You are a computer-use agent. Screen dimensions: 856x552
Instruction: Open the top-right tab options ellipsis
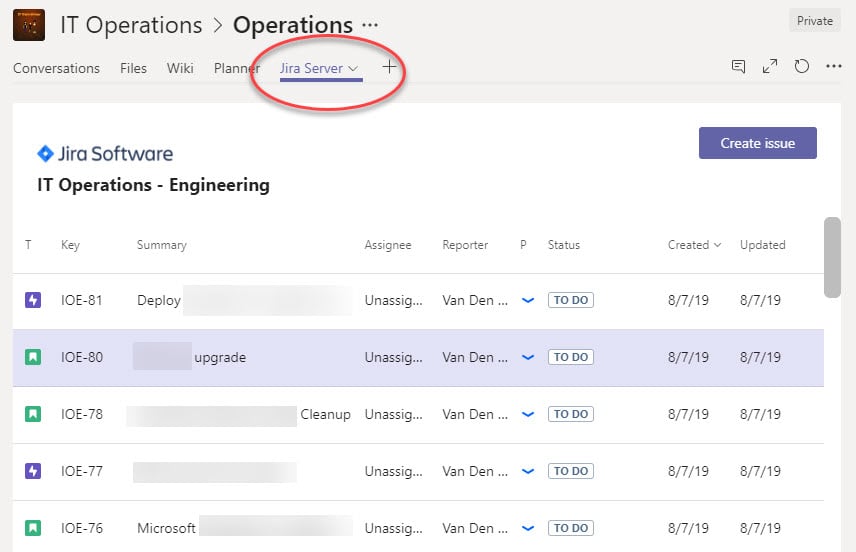pyautogui.click(x=834, y=67)
